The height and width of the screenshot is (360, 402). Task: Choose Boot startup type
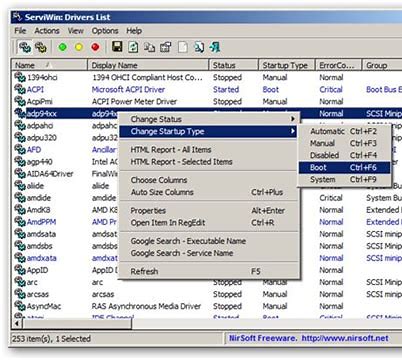[x=344, y=167]
